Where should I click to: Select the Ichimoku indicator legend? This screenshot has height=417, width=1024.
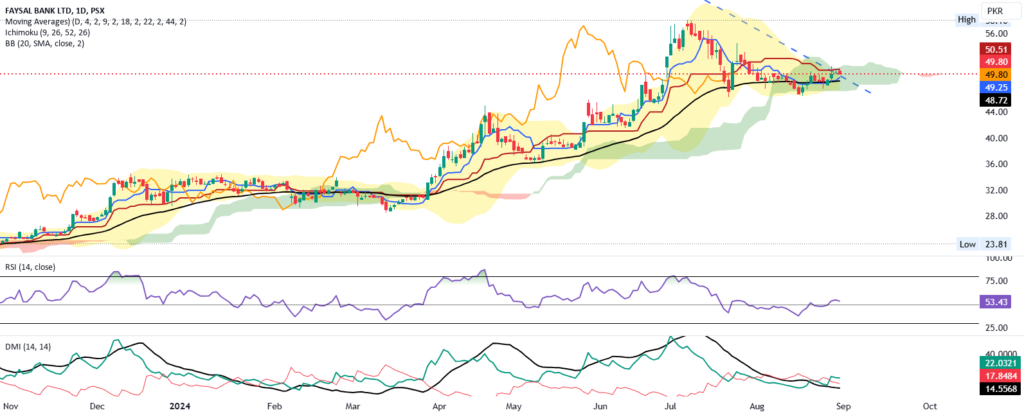[x=65, y=34]
